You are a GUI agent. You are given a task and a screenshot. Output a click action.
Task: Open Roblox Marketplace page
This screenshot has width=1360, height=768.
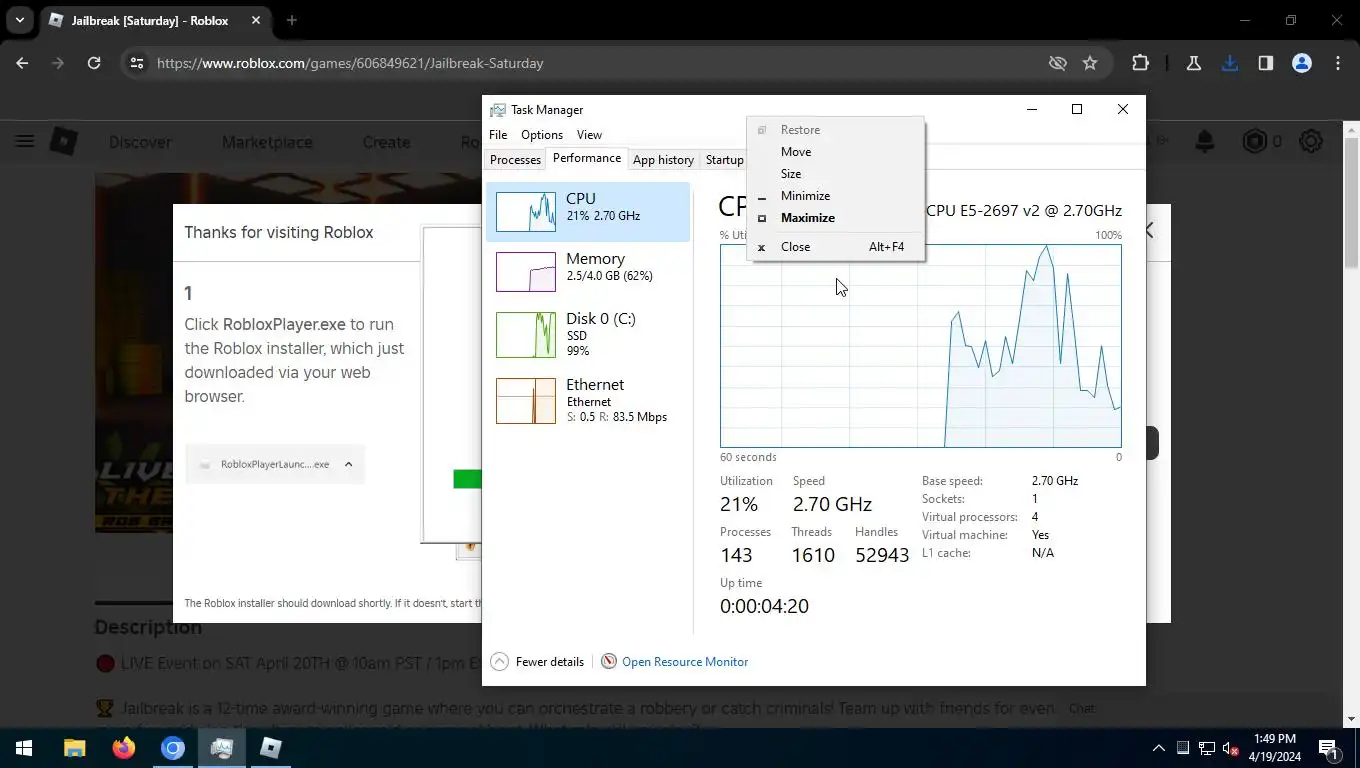[x=267, y=142]
